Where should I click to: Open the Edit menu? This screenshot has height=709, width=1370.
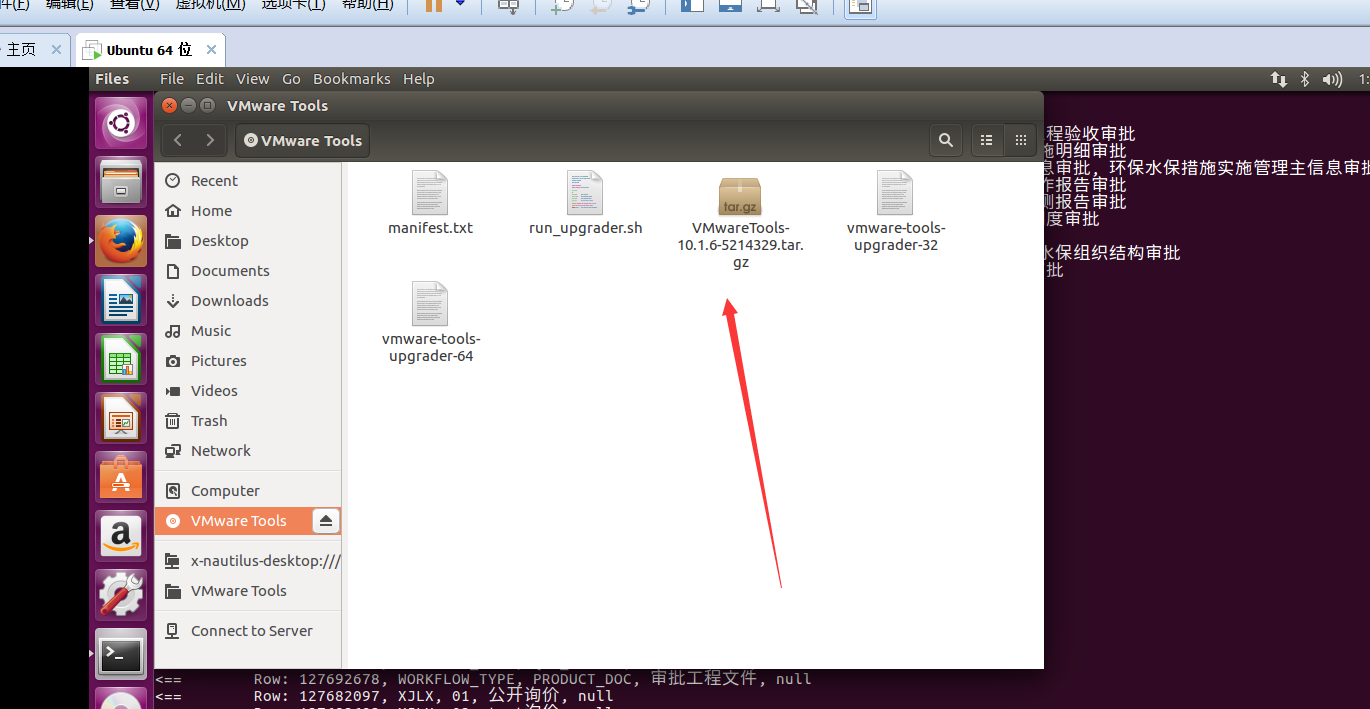point(210,79)
